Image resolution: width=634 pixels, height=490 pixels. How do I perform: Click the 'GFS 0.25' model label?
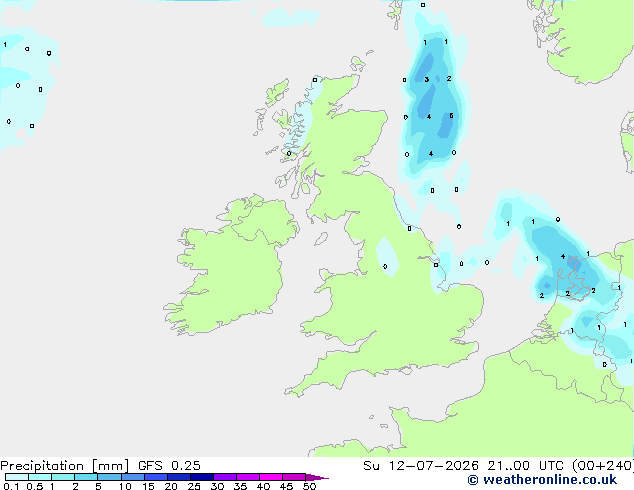coord(169,466)
